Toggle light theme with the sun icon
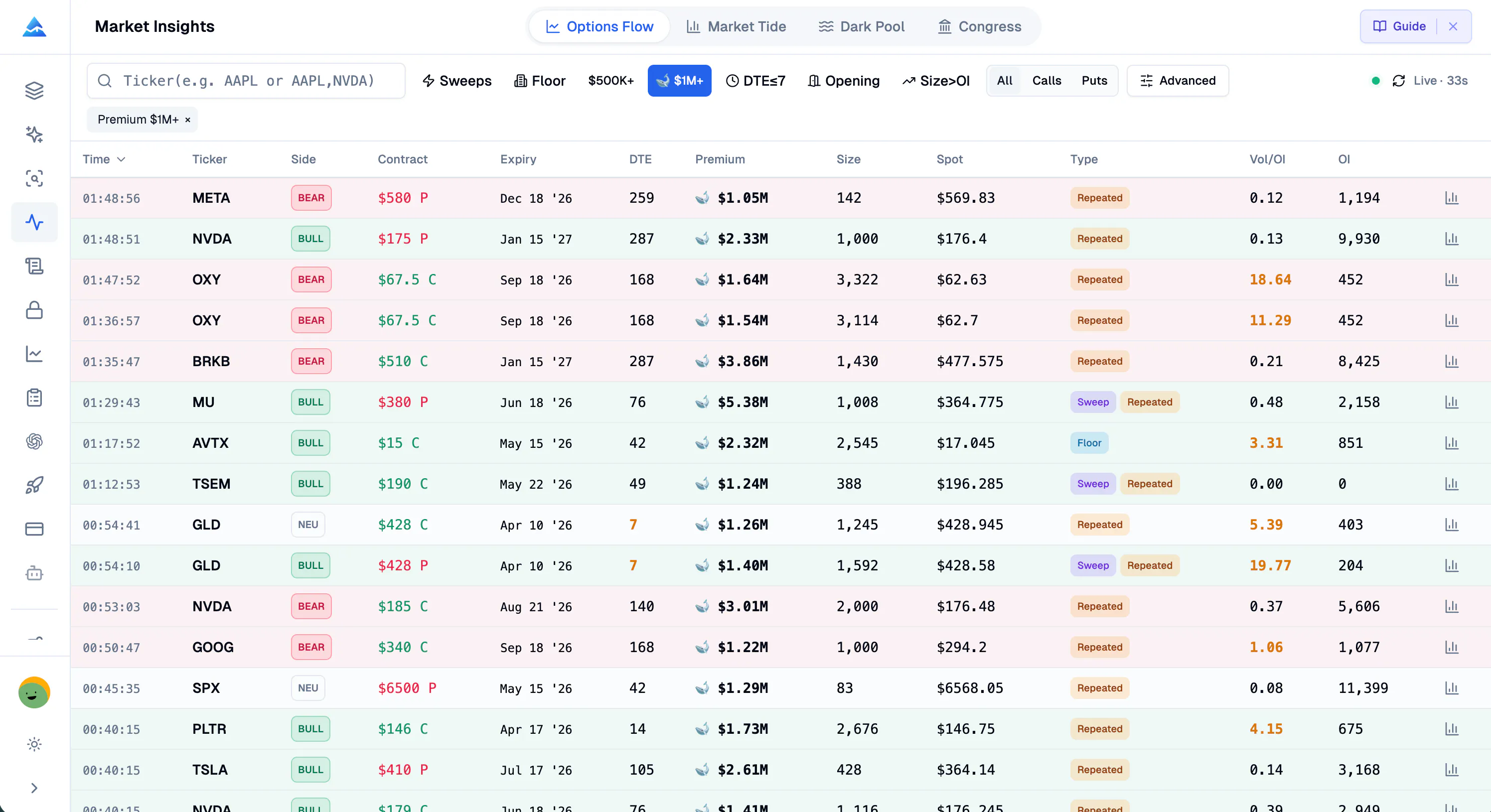The height and width of the screenshot is (812, 1491). coord(34,744)
